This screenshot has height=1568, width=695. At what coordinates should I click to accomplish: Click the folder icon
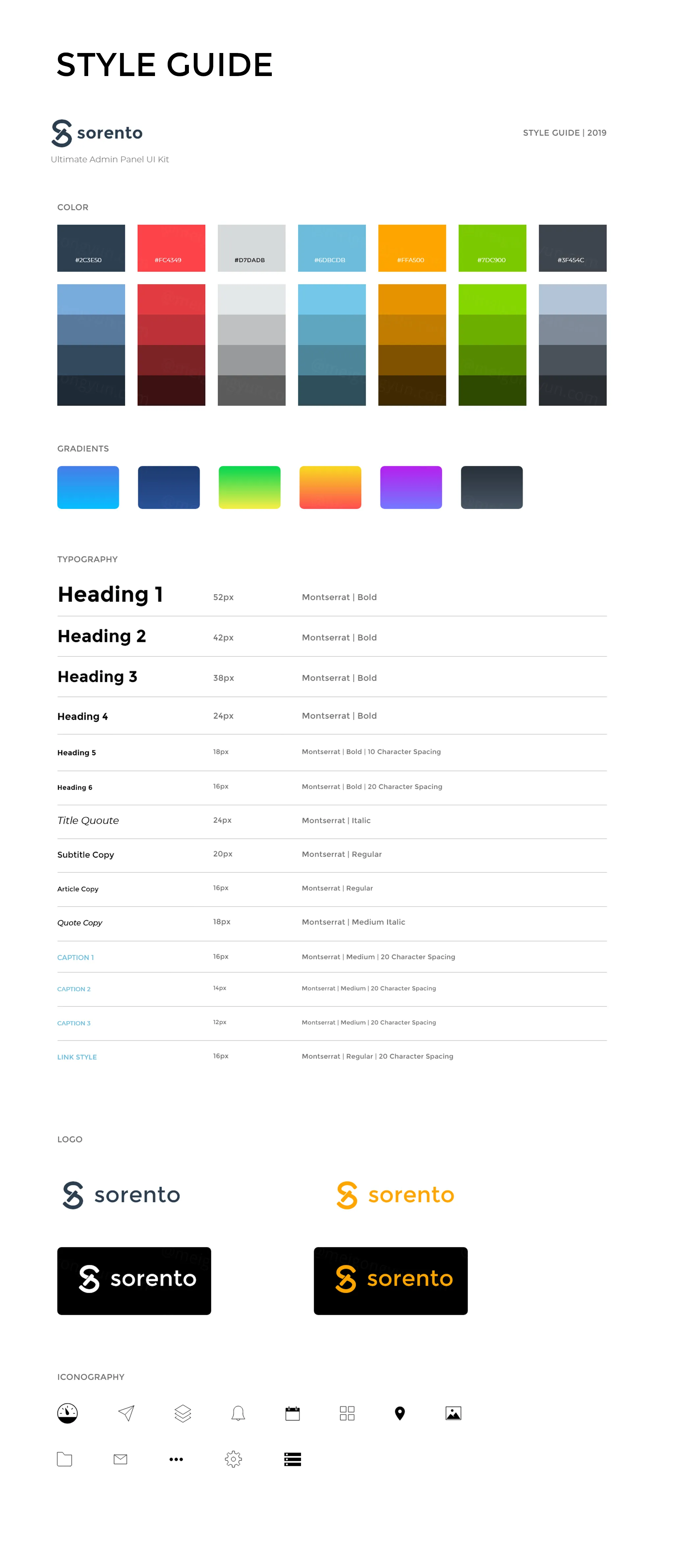point(64,1458)
